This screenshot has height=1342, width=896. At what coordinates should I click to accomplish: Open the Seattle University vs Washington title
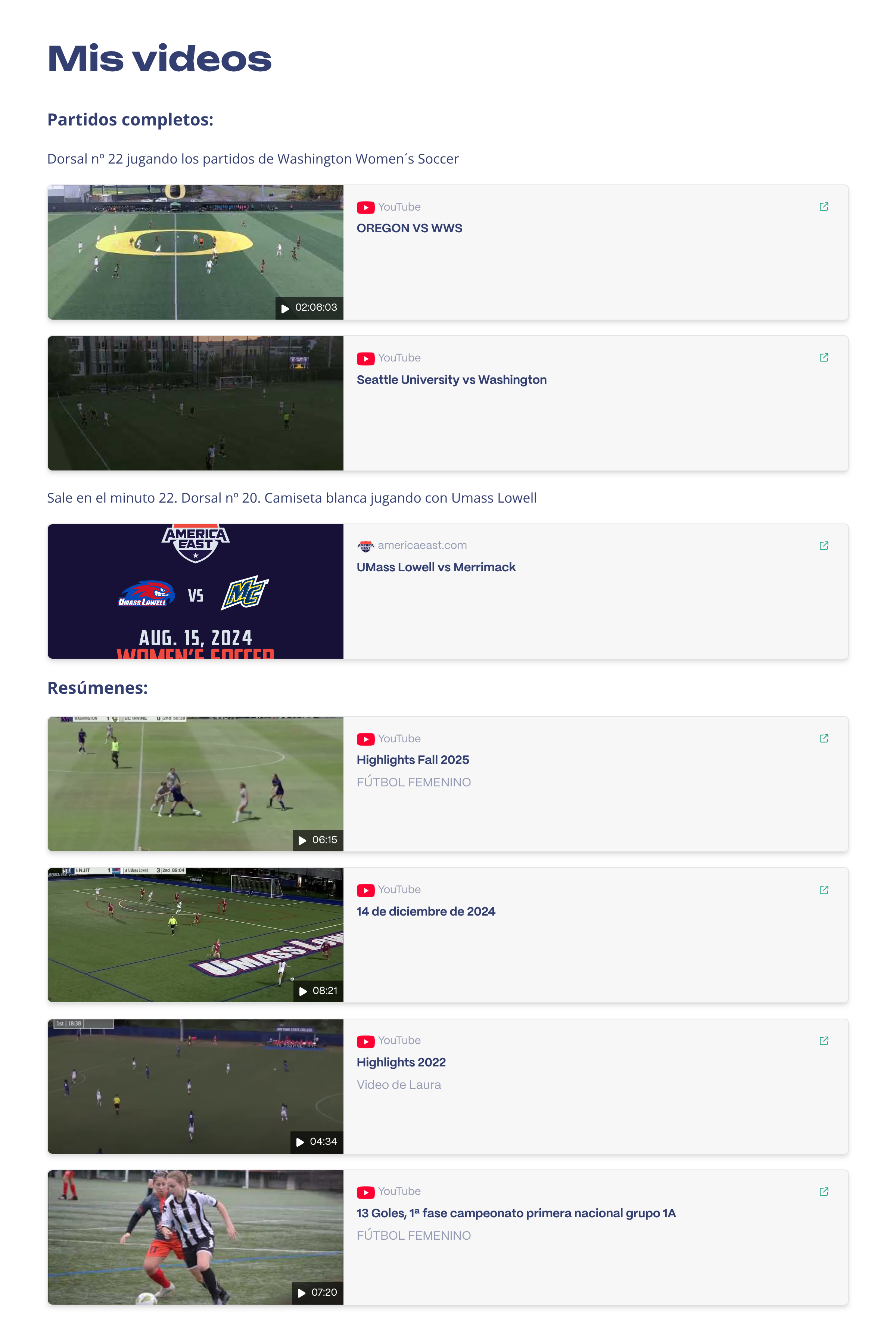click(x=451, y=379)
